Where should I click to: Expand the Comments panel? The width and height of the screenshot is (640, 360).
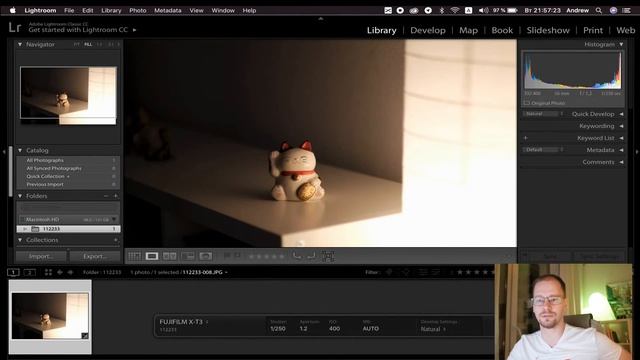(x=621, y=162)
